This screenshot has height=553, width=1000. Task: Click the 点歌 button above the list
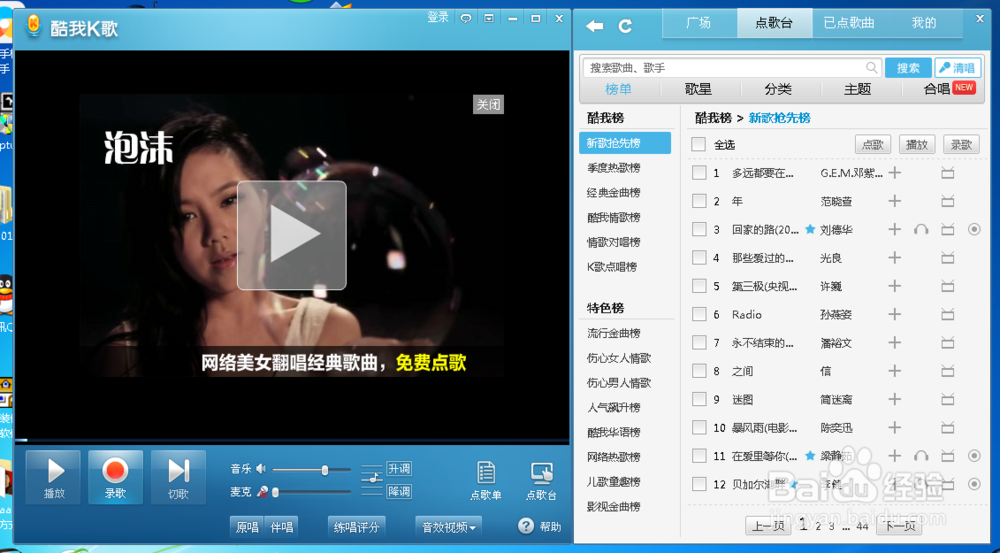pyautogui.click(x=872, y=145)
